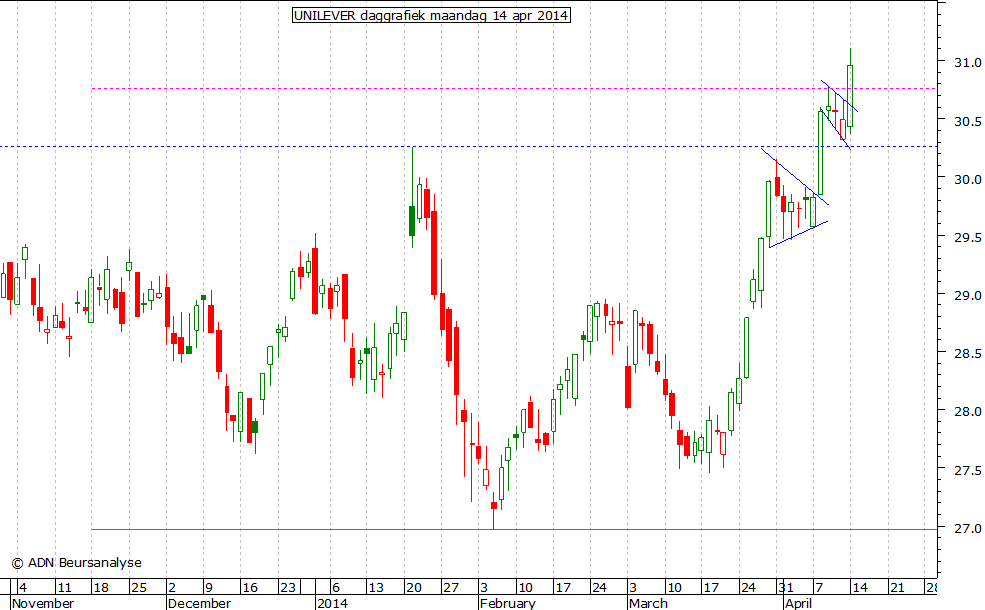
Task: Click the December month label
Action: (x=199, y=603)
